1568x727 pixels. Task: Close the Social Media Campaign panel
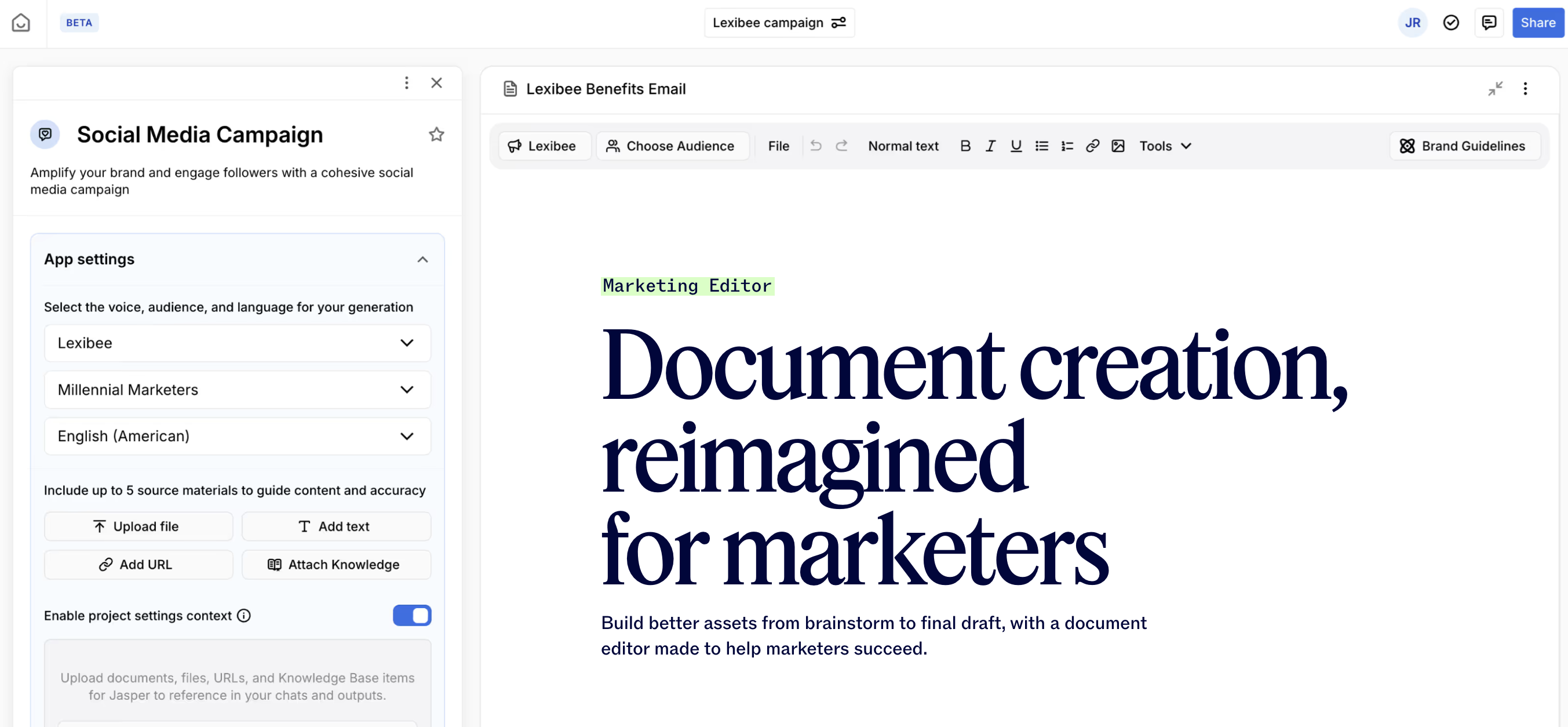(x=436, y=83)
